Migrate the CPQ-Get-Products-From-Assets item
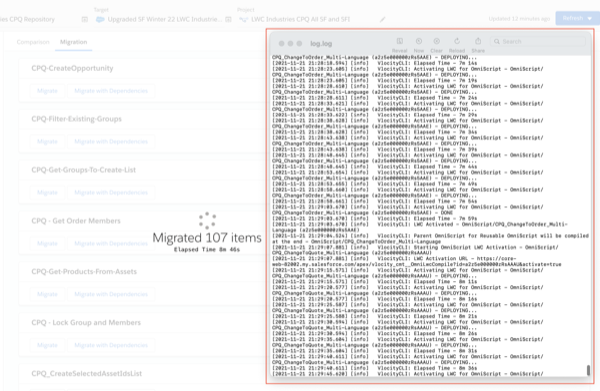600x391 pixels. 47,294
